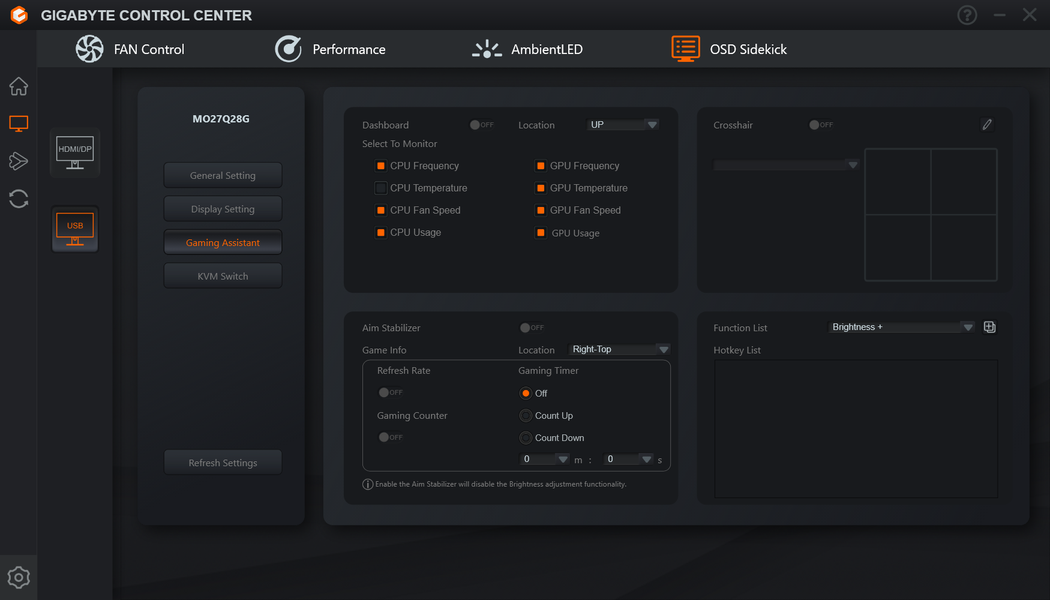Enable the CPU Temperature checkbox
Image resolution: width=1050 pixels, height=600 pixels.
[381, 188]
